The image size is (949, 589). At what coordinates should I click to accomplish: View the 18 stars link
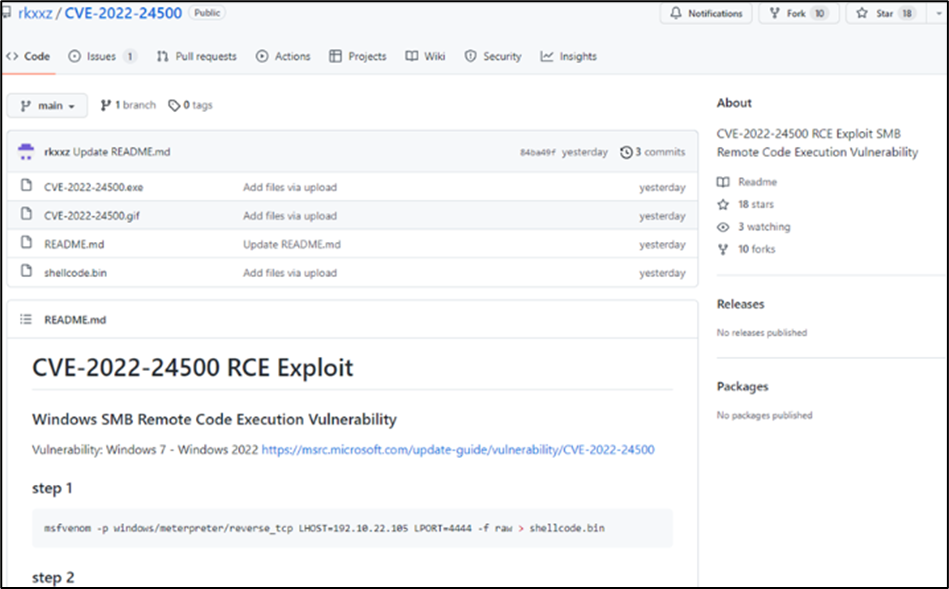point(755,204)
